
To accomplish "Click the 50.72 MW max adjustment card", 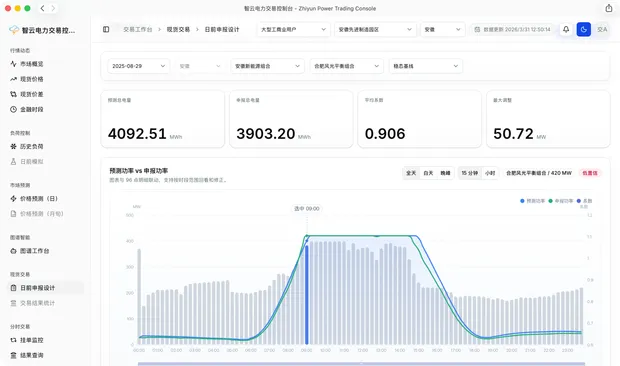I will pos(548,119).
